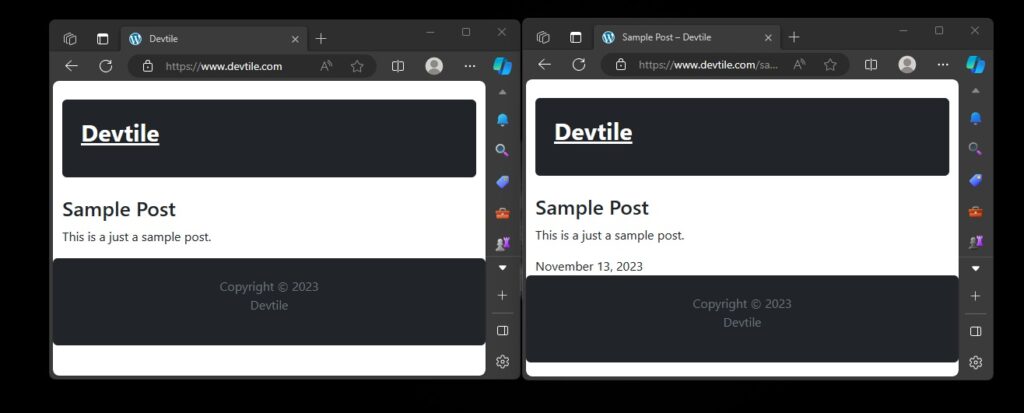This screenshot has width=1024, height=413.
Task: Toggle the sidebar panel icon in right window
Action: 975,331
